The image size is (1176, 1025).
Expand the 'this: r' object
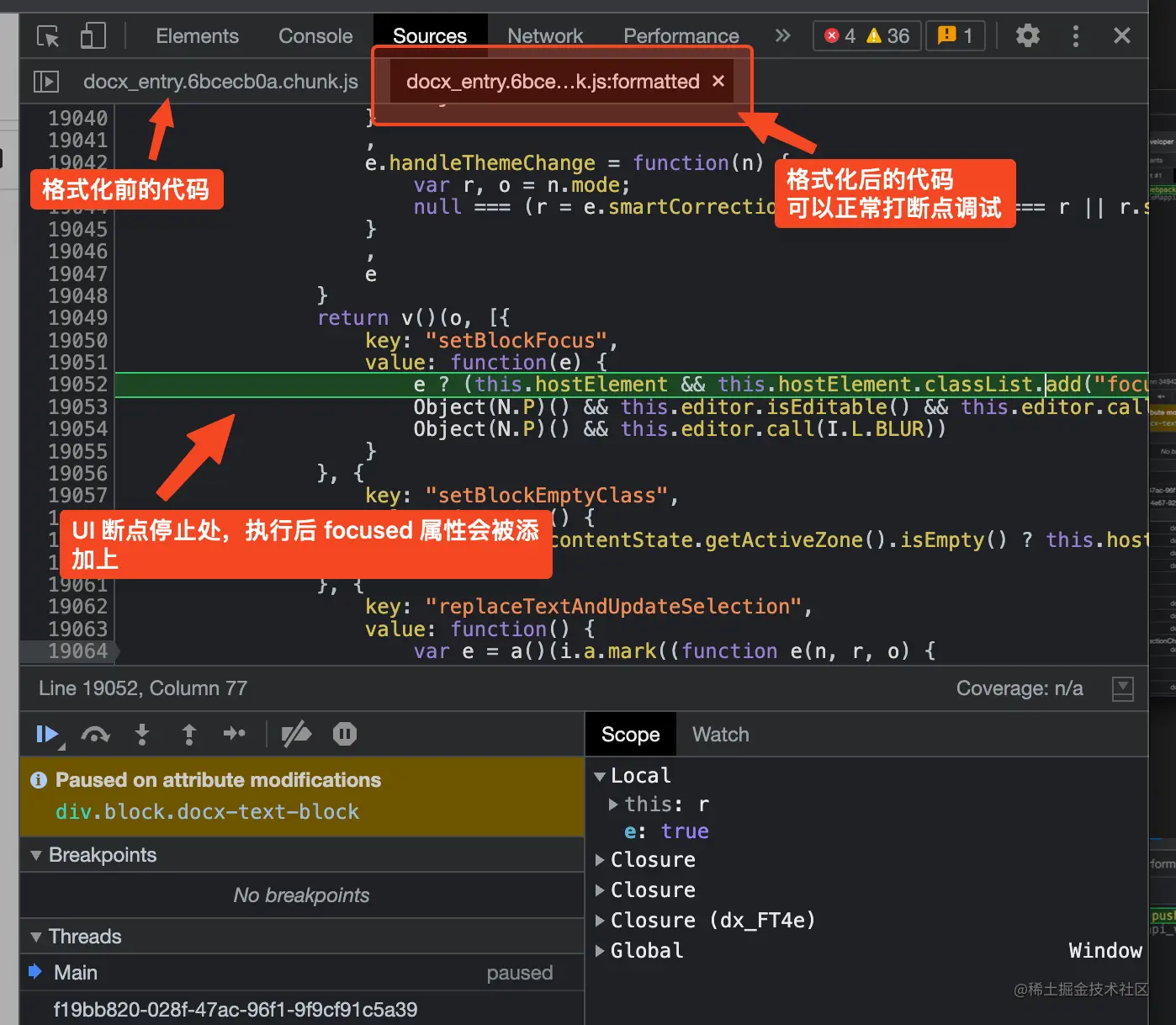614,805
